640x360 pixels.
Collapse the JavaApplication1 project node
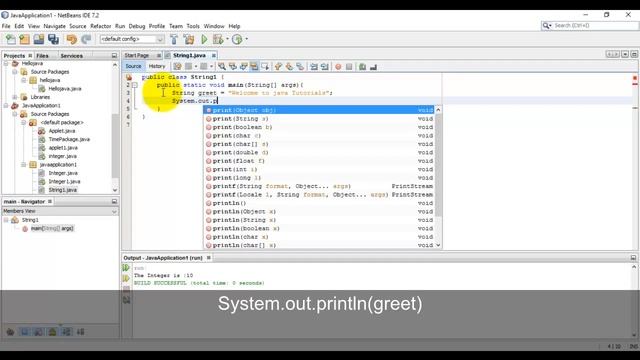click(x=6, y=106)
